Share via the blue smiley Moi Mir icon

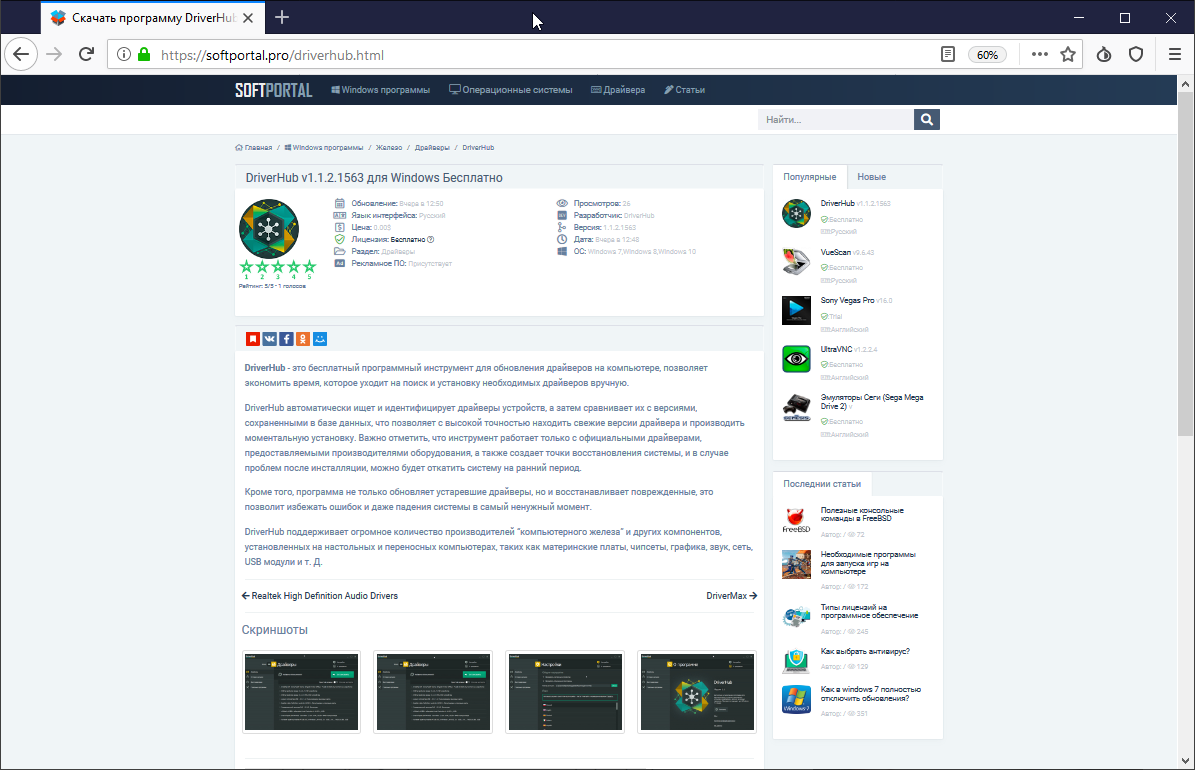click(x=320, y=338)
